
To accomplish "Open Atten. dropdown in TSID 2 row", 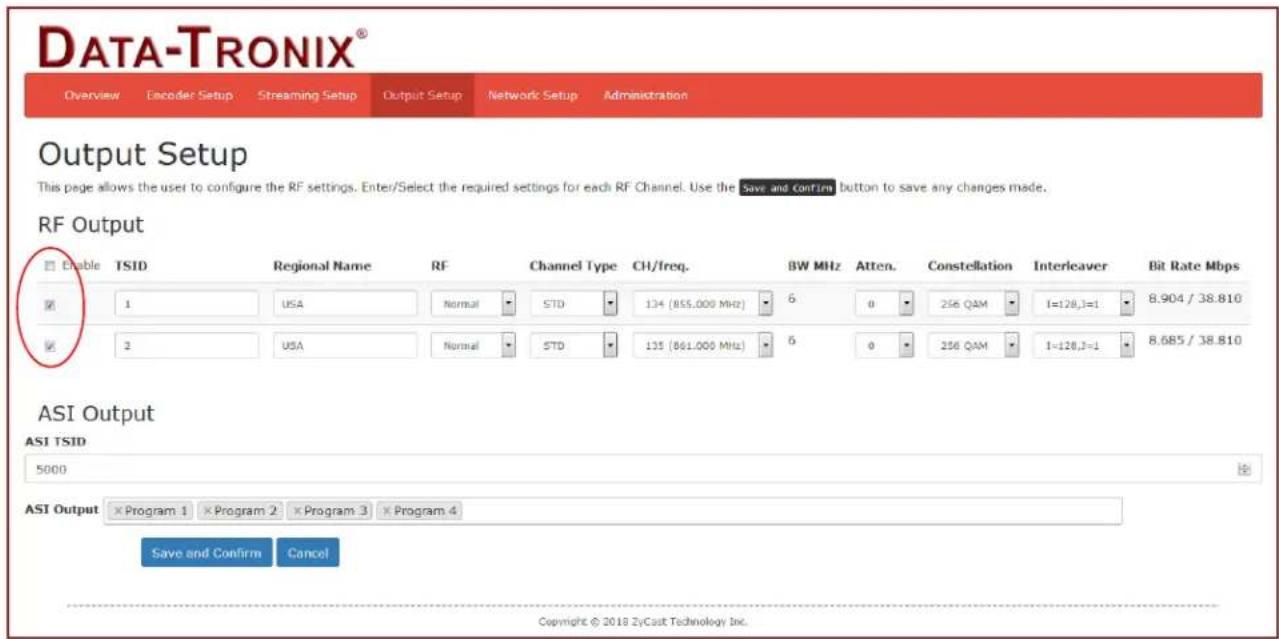I will (x=885, y=345).
